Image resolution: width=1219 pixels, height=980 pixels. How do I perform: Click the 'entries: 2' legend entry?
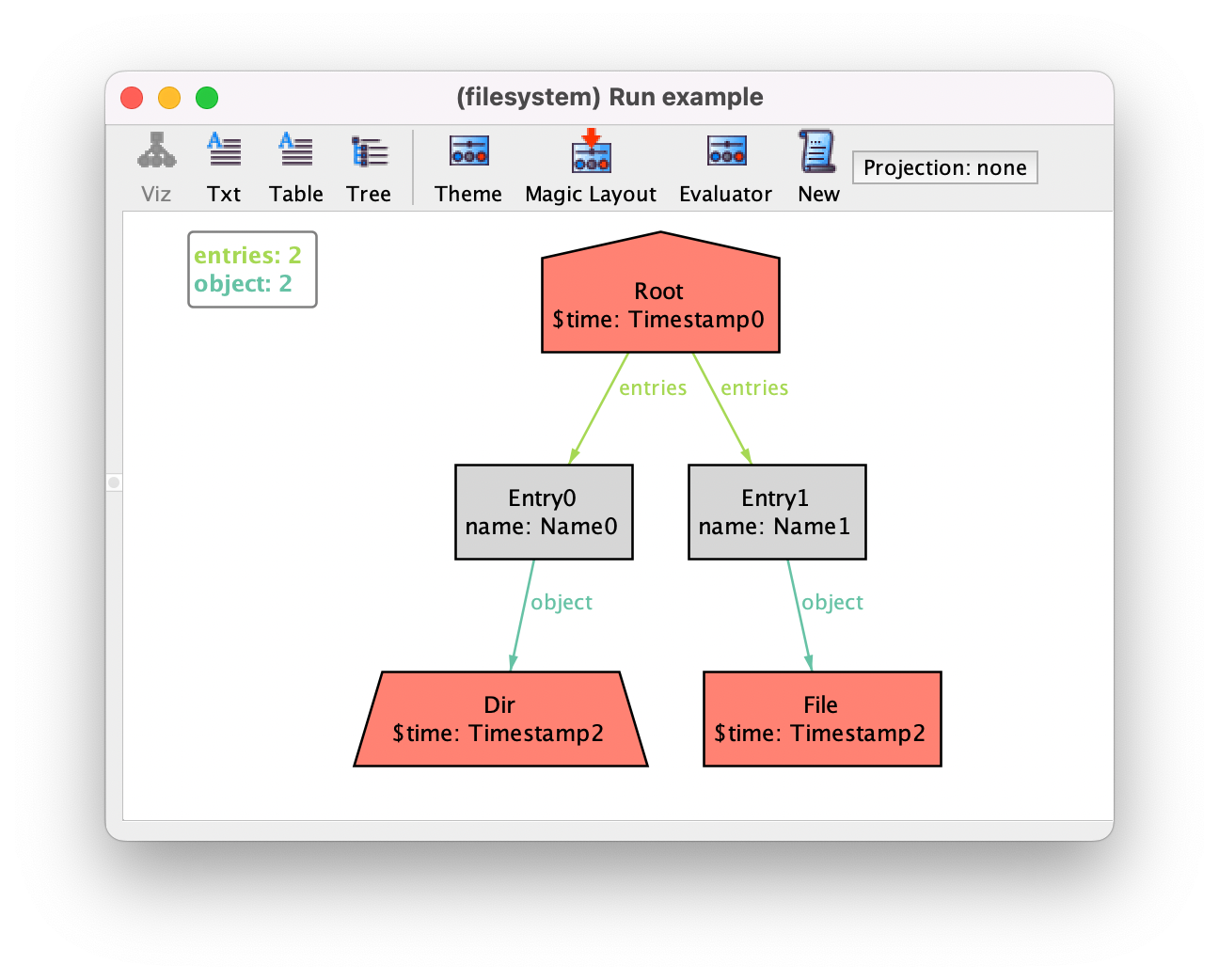[247, 255]
